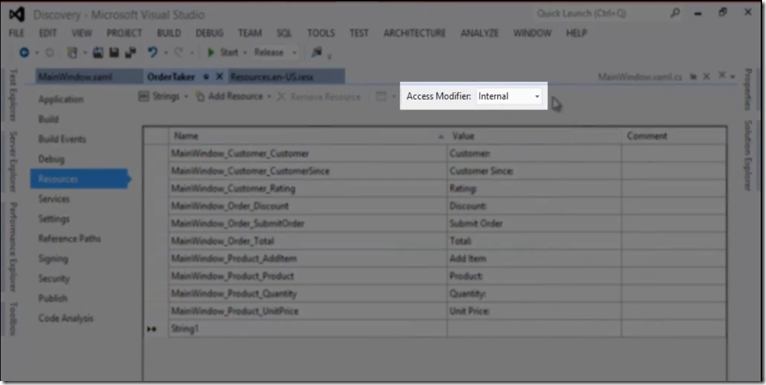Image resolution: width=766 pixels, height=385 pixels.
Task: Click the Comment column header
Action: [674, 136]
